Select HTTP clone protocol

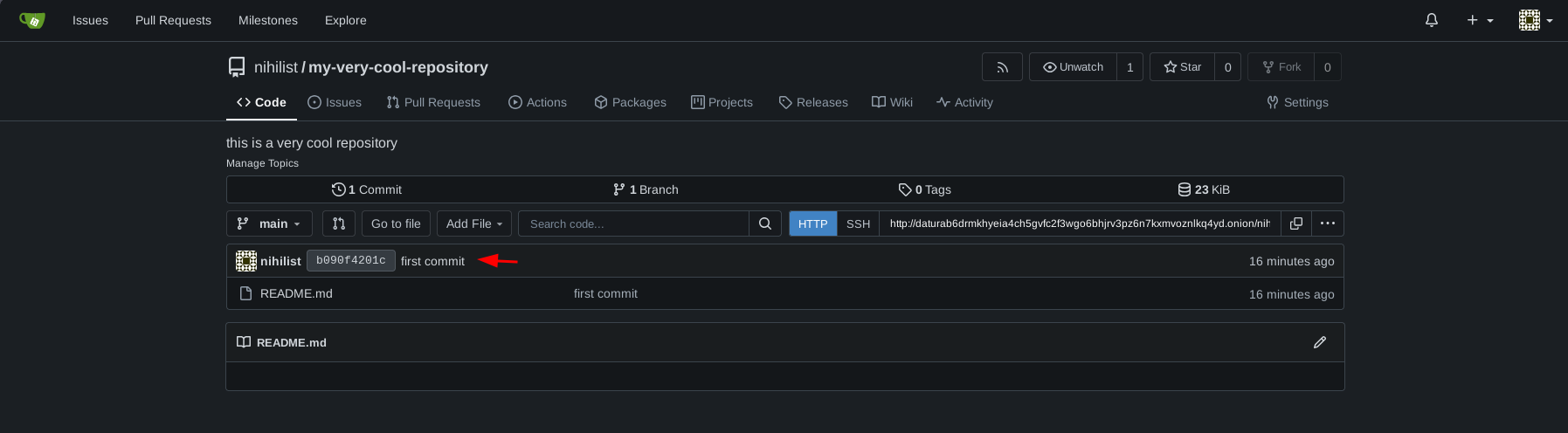[x=812, y=223]
